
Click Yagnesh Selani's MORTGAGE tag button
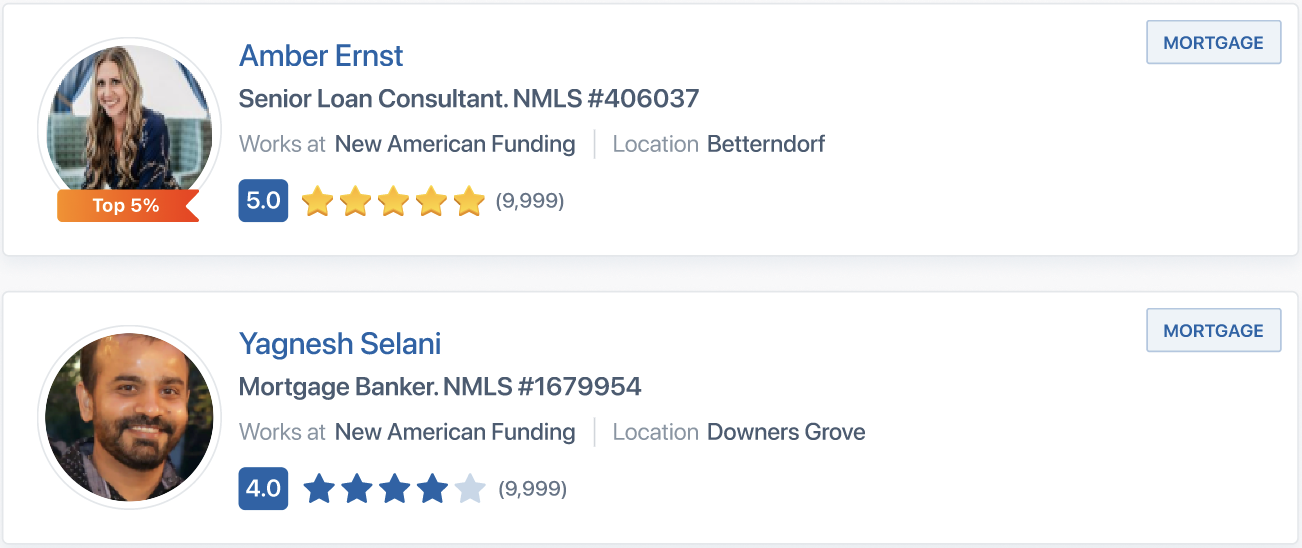point(1213,331)
